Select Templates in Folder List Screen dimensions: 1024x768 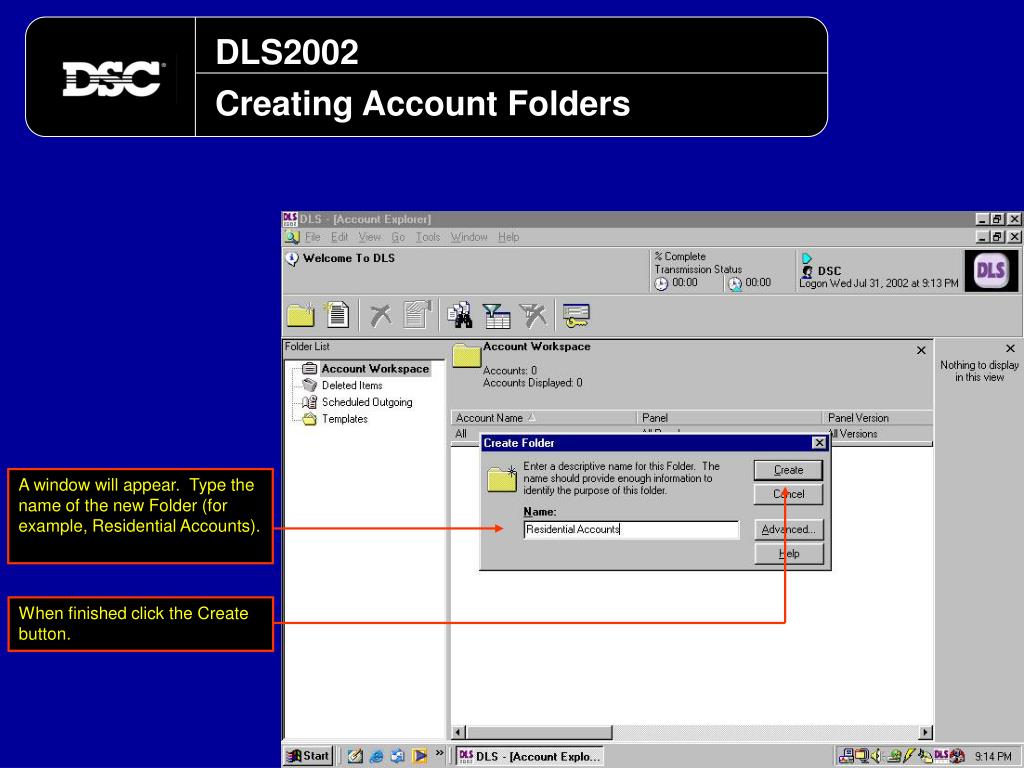(x=345, y=419)
